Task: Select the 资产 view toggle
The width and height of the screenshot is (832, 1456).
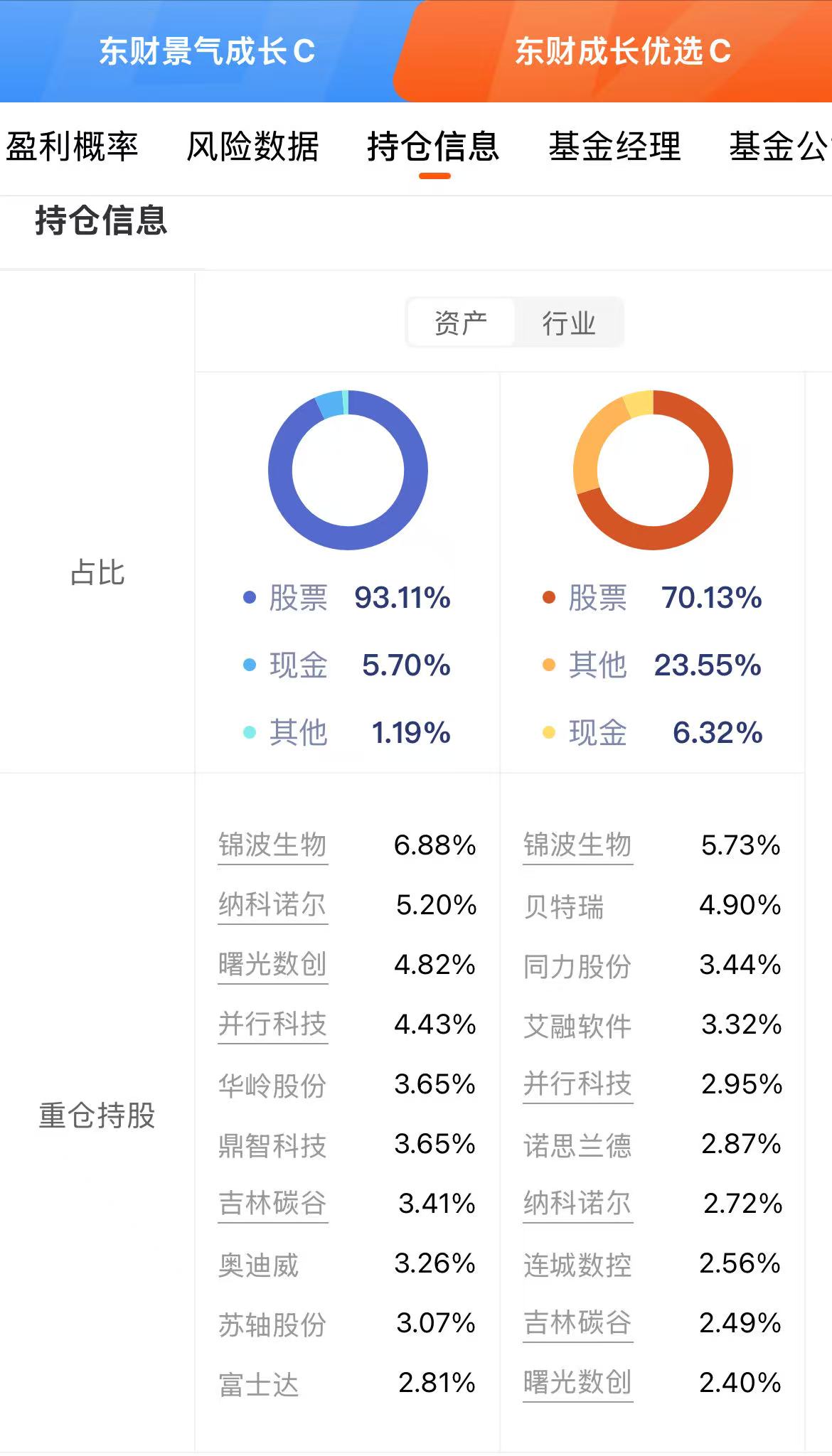Action: tap(461, 323)
